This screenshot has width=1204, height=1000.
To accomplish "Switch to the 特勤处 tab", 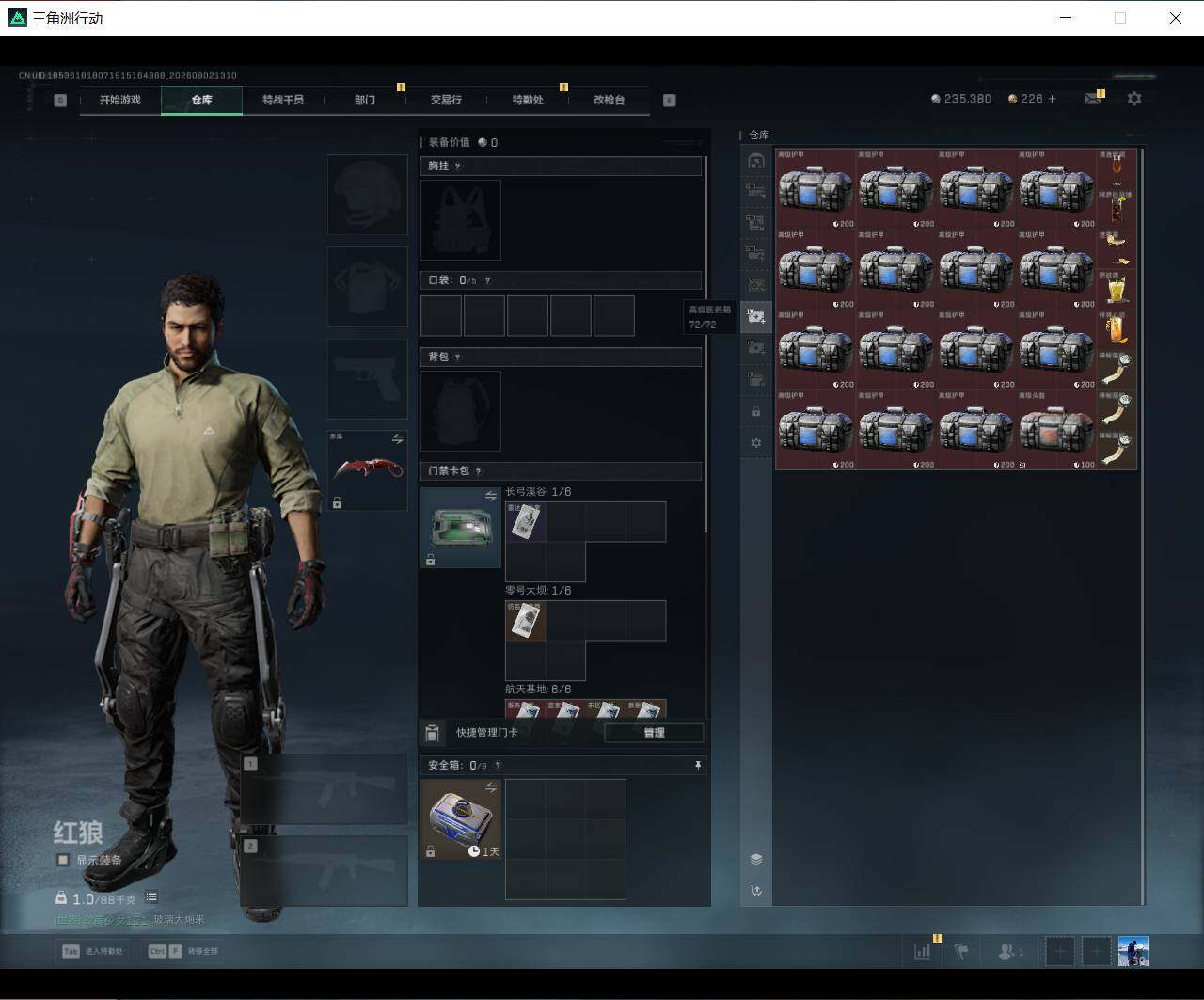I will click(x=528, y=100).
